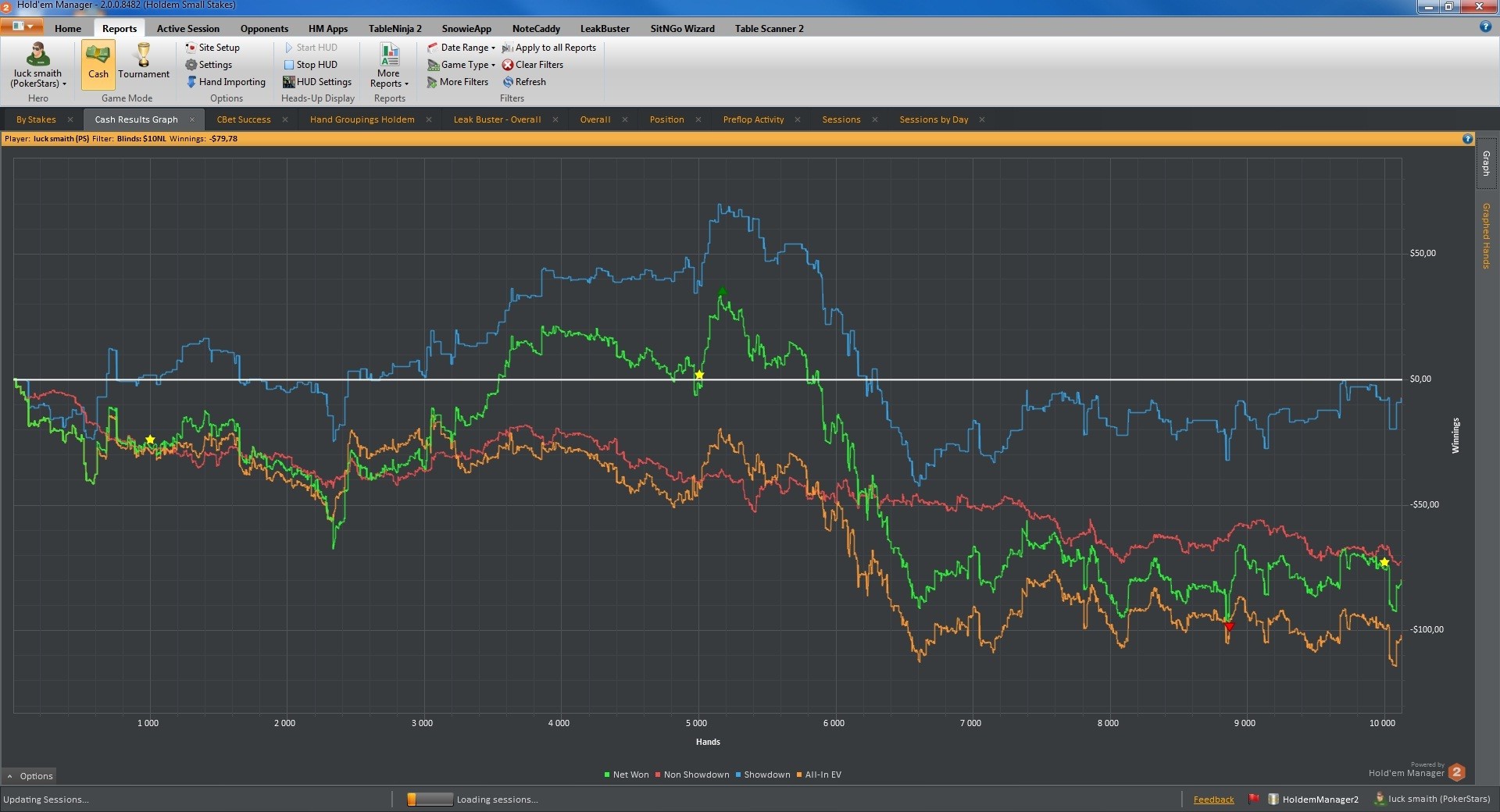Click Clear Filters icon
The width and height of the screenshot is (1500, 812).
[508, 65]
